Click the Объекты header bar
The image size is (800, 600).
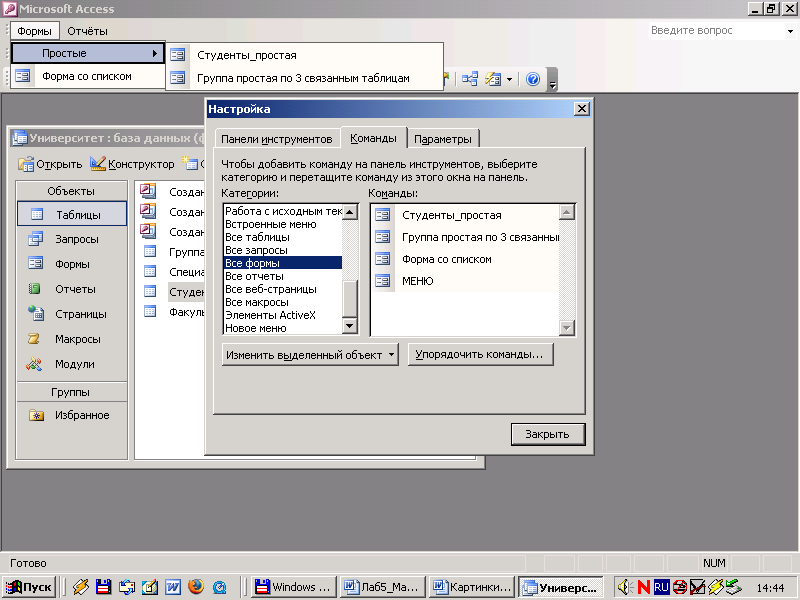72,191
